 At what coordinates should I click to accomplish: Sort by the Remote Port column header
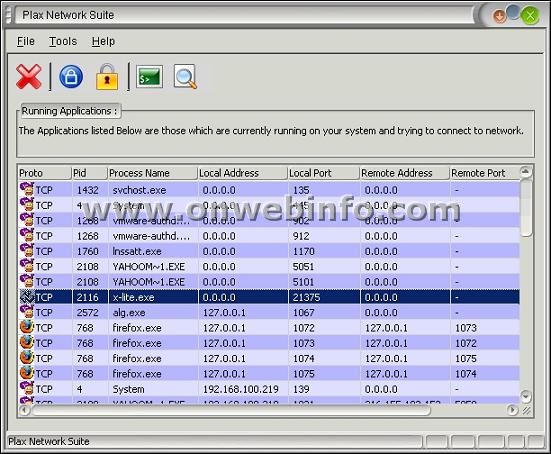(x=485, y=173)
